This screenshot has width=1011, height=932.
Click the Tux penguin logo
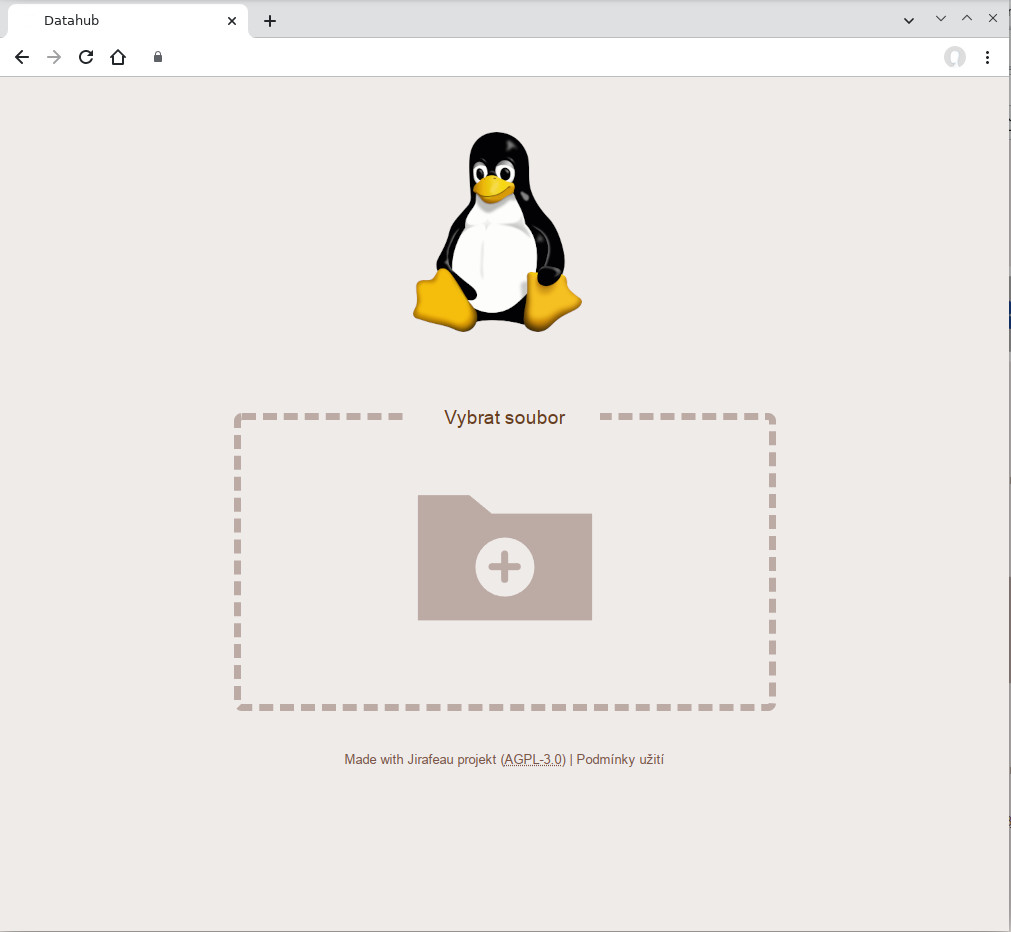497,232
